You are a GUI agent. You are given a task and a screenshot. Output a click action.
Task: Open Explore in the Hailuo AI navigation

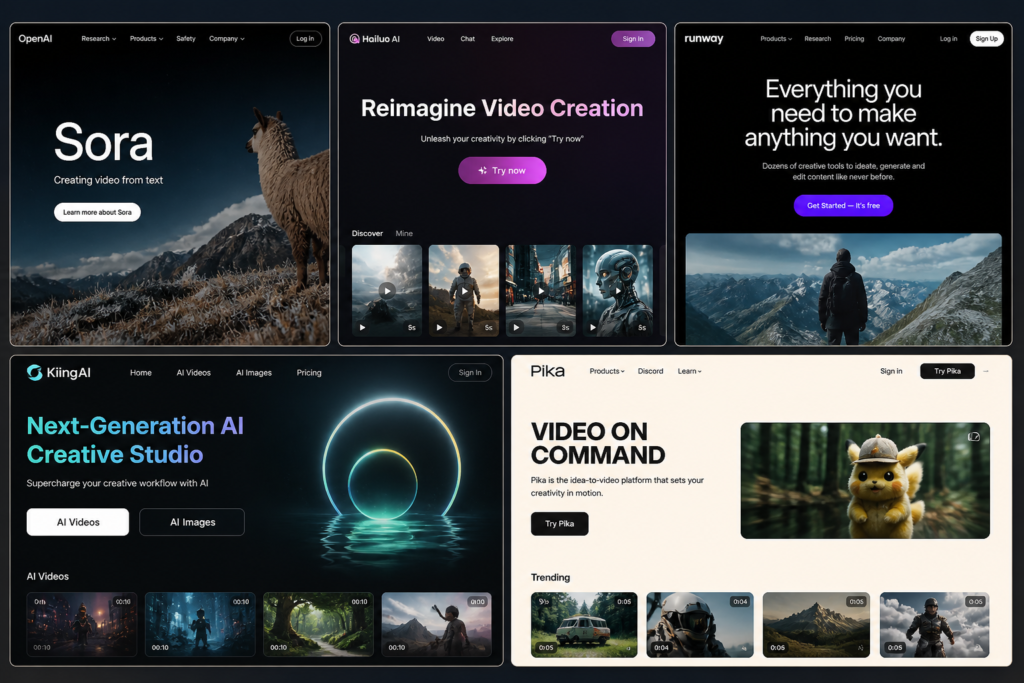502,39
